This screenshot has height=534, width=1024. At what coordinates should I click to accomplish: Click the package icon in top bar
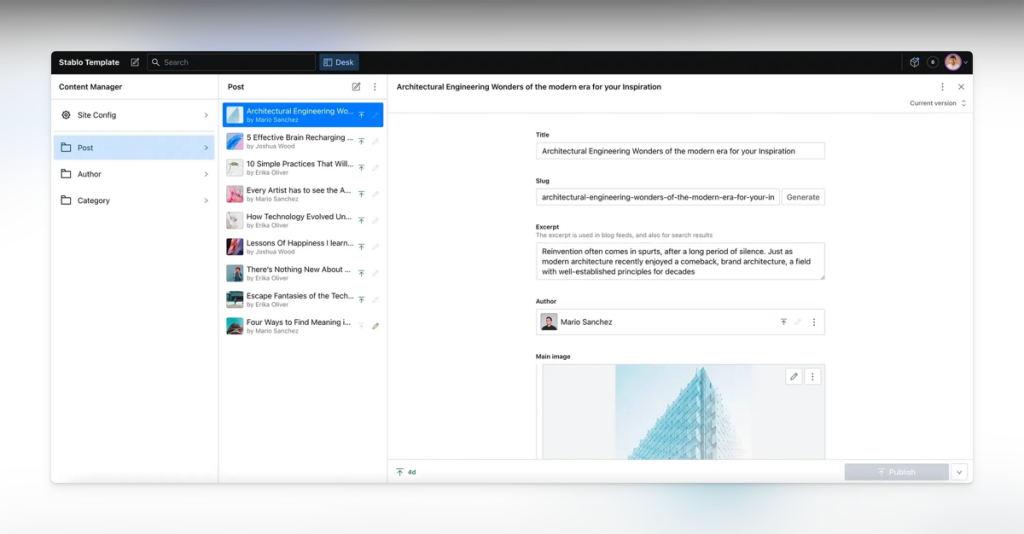(914, 63)
